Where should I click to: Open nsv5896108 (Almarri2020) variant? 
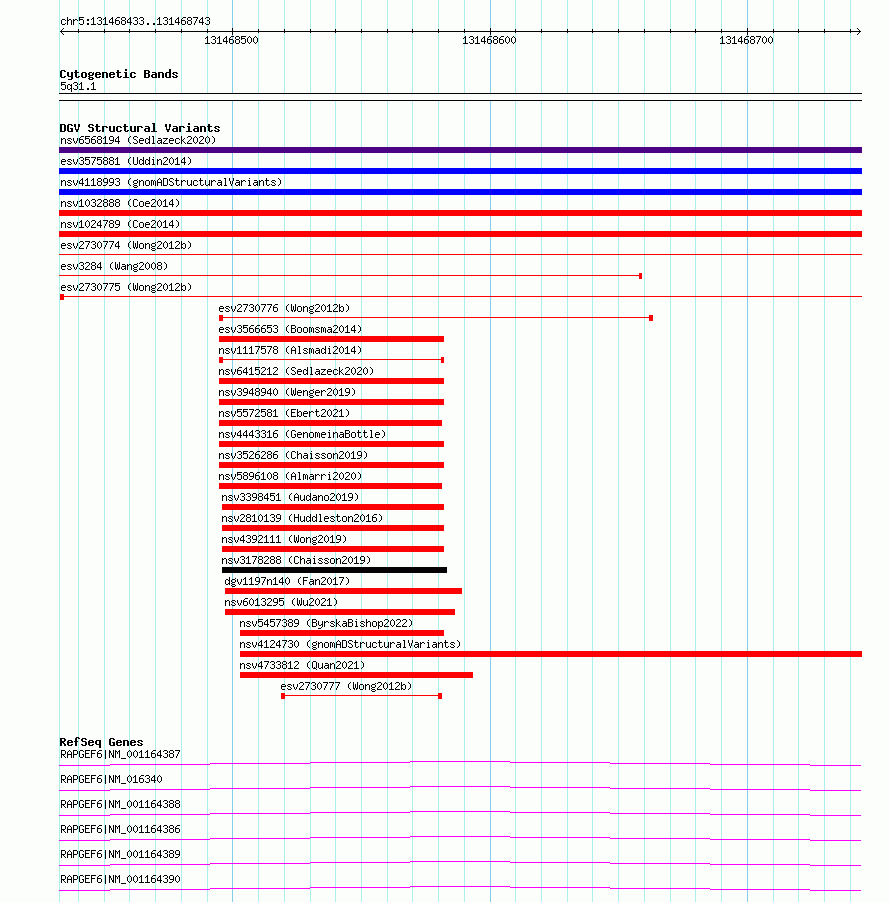(290, 476)
